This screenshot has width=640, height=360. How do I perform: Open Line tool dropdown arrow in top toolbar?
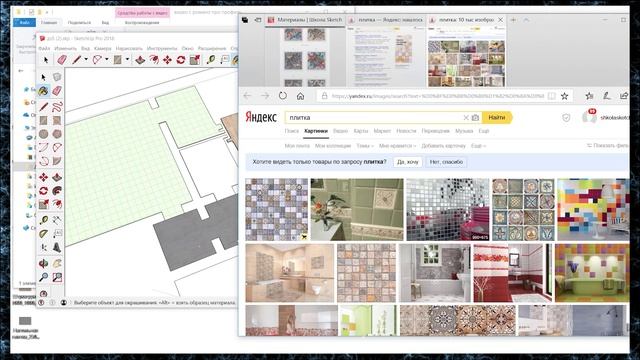(86, 60)
